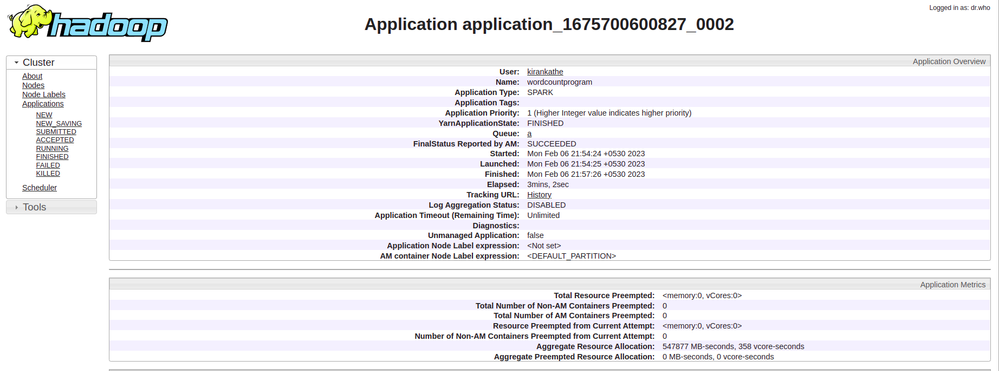Click '0 MB-seconds, 0 vcore-seconds' value
The width and height of the screenshot is (999, 371).
point(719,356)
